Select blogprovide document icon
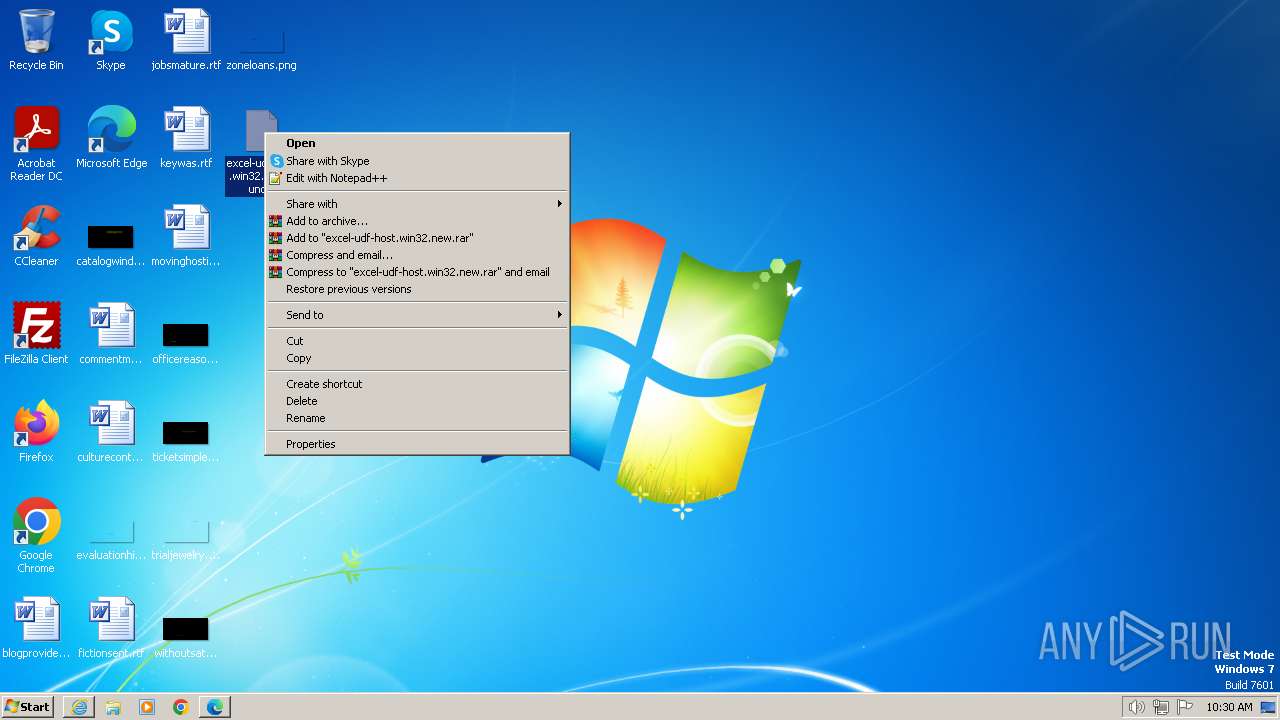This screenshot has height=720, width=1280. coord(36,628)
